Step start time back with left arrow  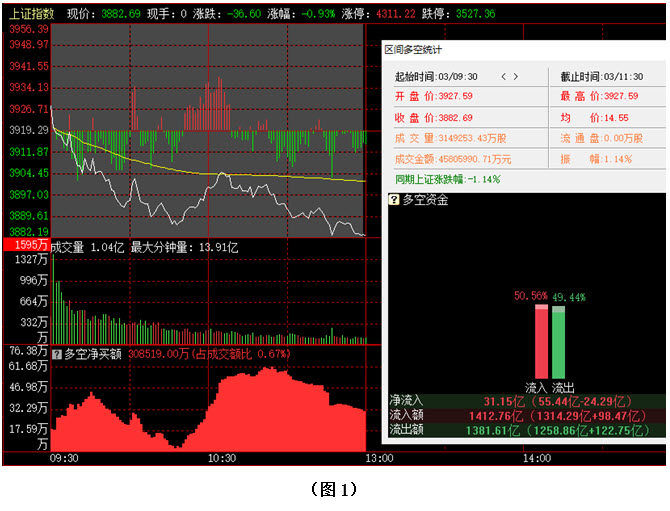pos(504,76)
